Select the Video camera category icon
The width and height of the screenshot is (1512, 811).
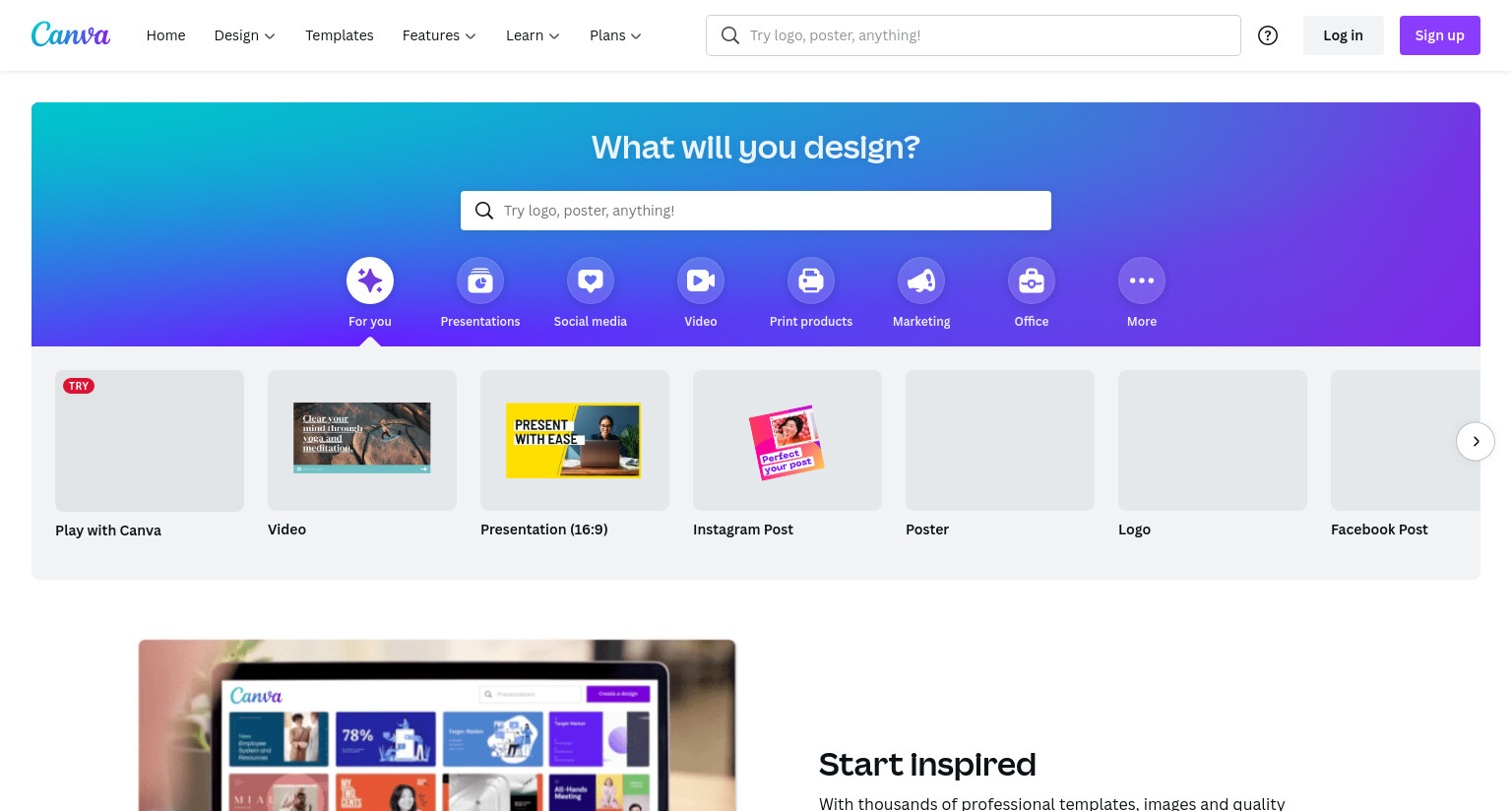click(701, 281)
